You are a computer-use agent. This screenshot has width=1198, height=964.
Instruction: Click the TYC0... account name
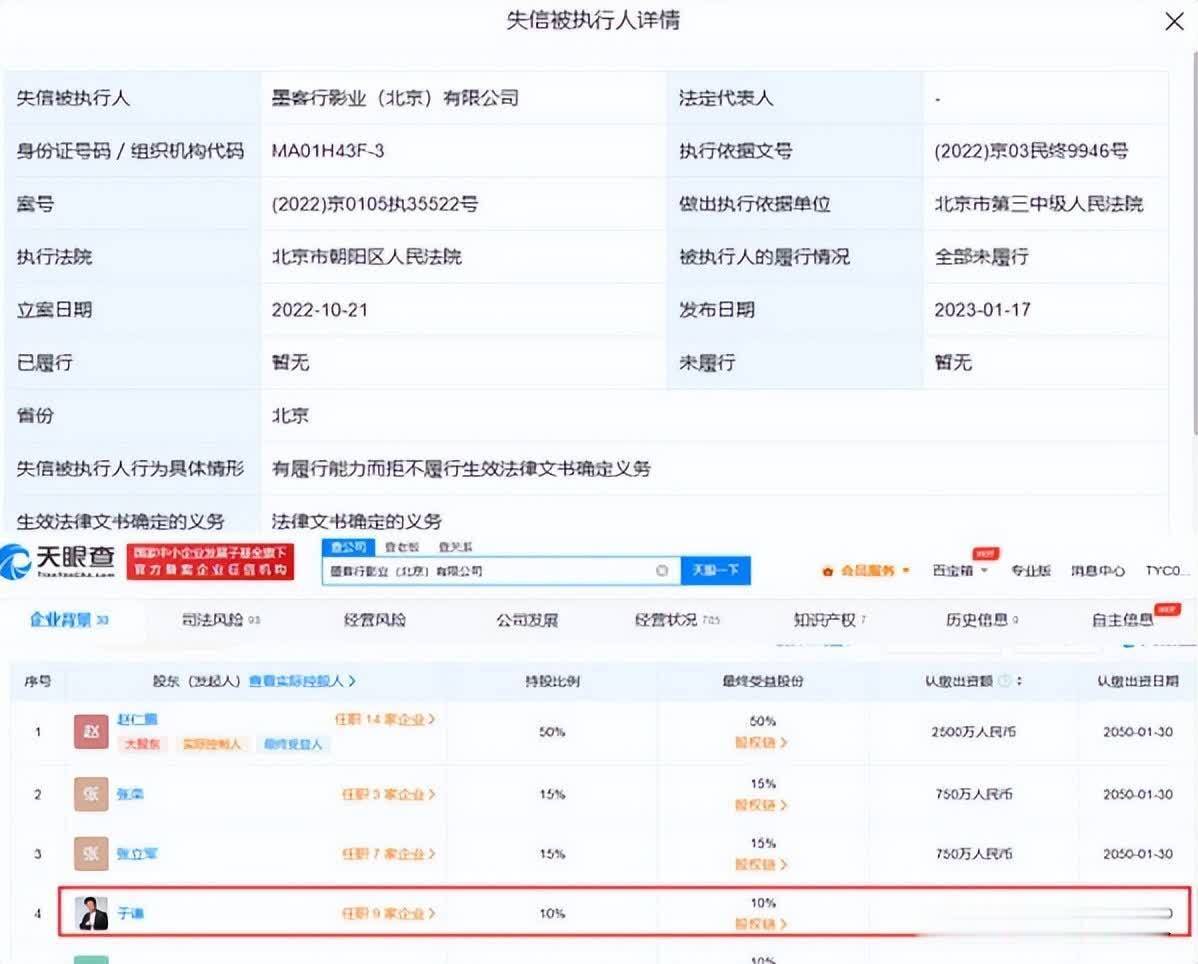click(1167, 571)
